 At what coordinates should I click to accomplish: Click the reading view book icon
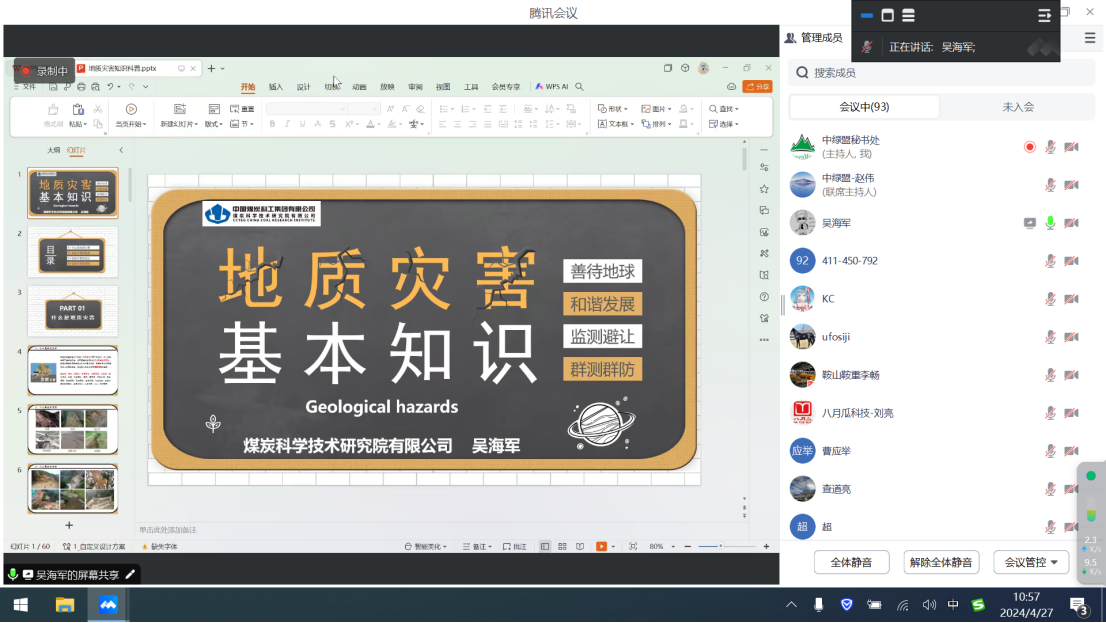(580, 547)
